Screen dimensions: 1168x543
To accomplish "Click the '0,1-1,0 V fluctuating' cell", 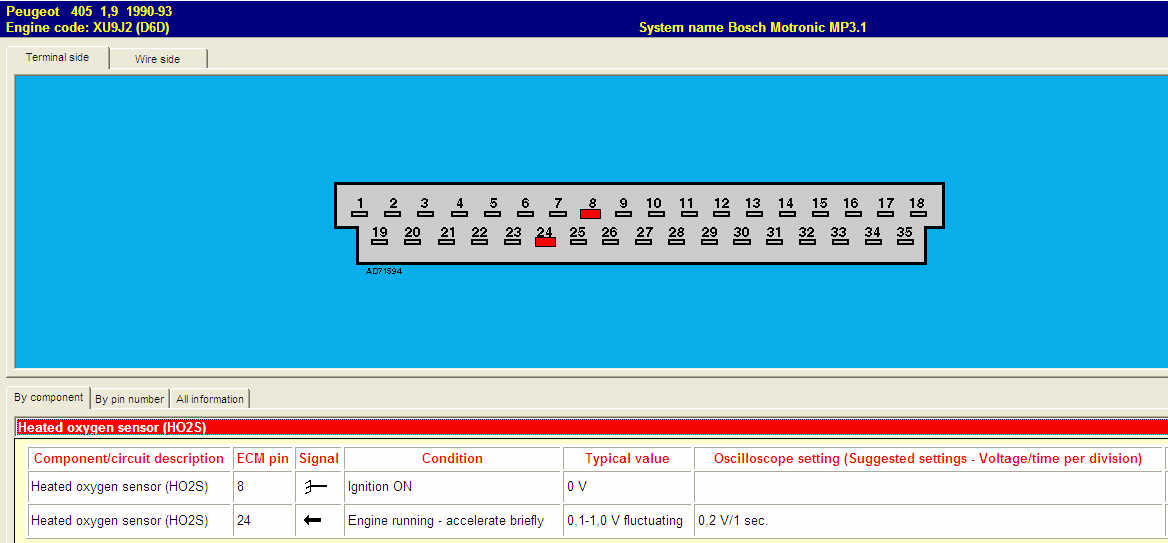I will (627, 521).
